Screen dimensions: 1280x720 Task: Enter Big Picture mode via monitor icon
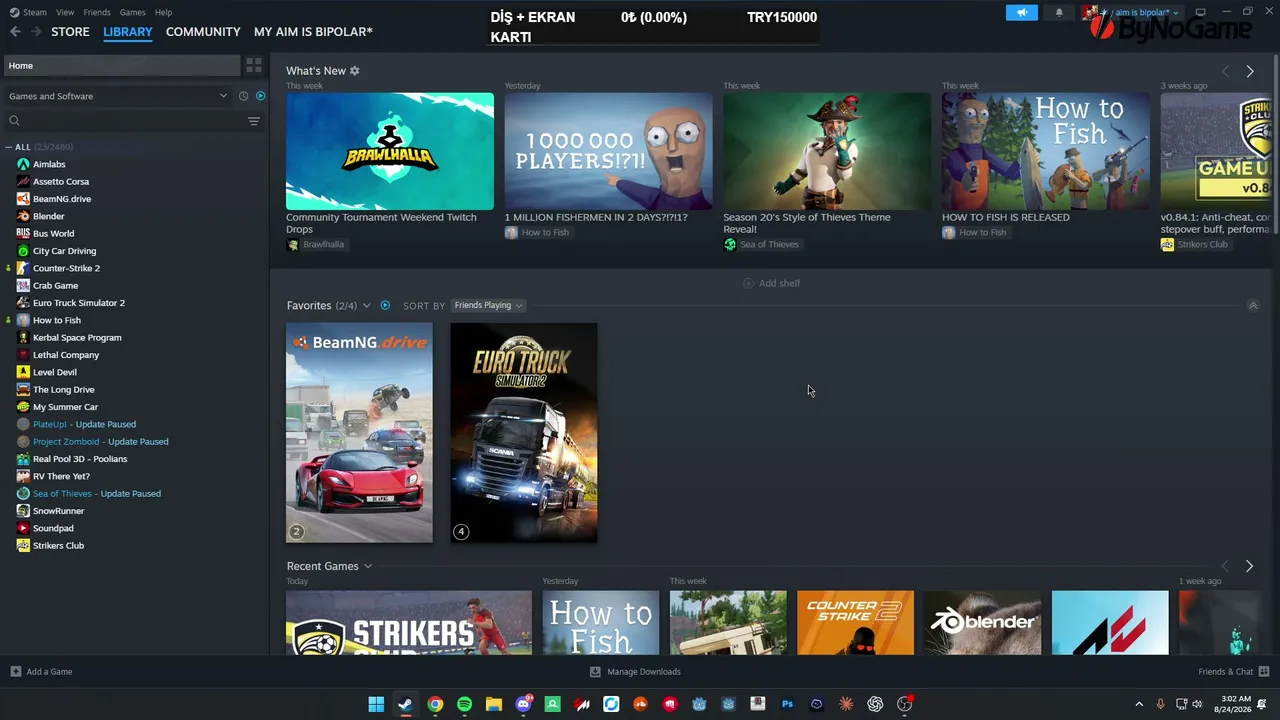[1200, 12]
